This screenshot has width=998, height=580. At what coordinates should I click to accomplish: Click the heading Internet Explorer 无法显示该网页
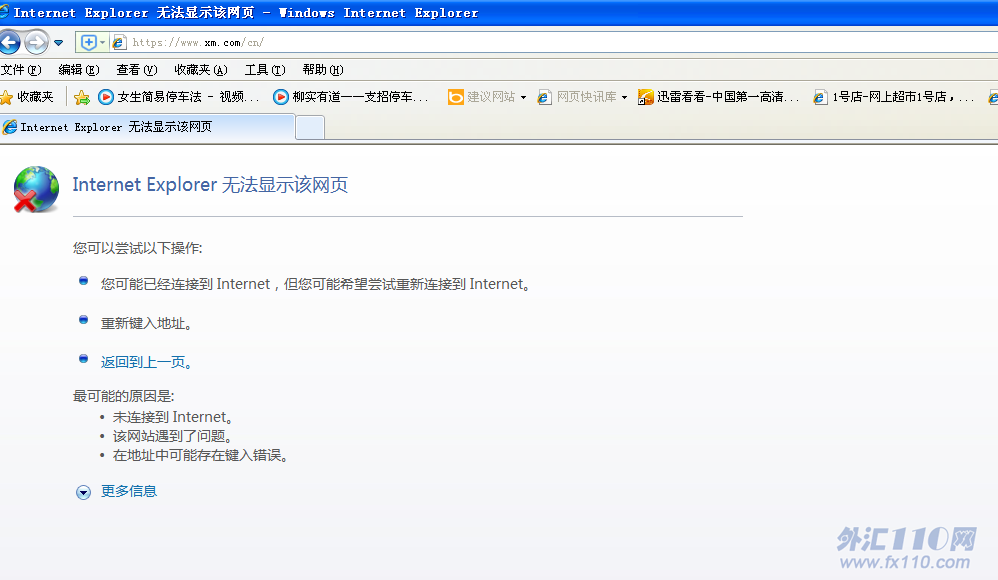click(210, 185)
